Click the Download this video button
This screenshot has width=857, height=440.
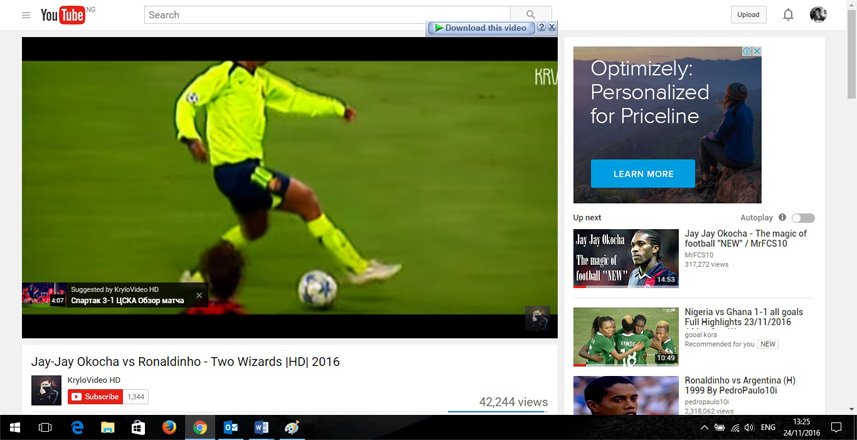click(x=480, y=28)
